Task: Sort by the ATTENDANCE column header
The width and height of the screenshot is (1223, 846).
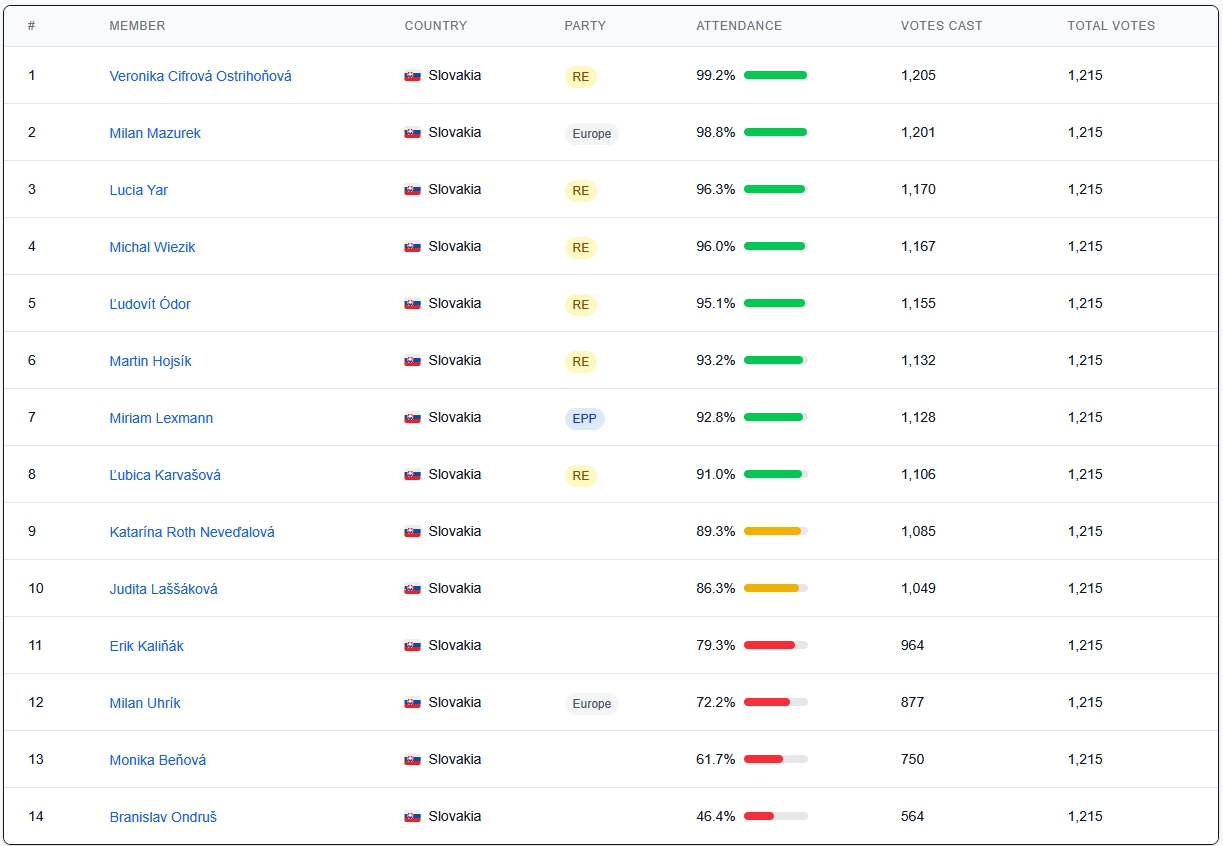Action: [x=739, y=26]
